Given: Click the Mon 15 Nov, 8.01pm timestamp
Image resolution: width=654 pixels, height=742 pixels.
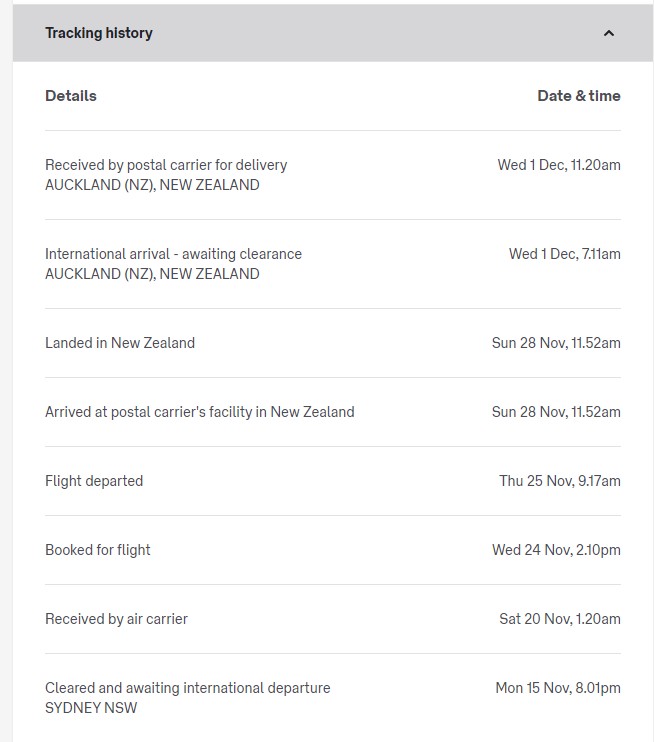Looking at the screenshot, I should [x=558, y=688].
